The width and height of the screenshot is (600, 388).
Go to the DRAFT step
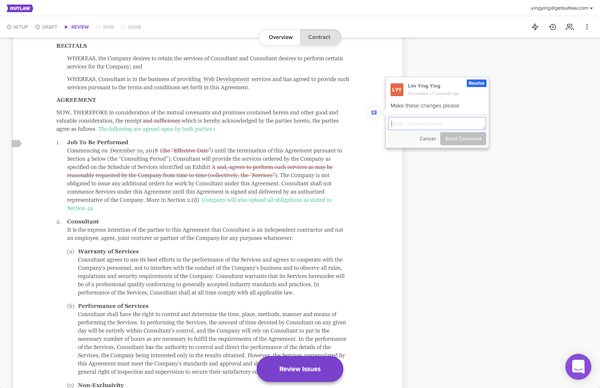tap(46, 27)
